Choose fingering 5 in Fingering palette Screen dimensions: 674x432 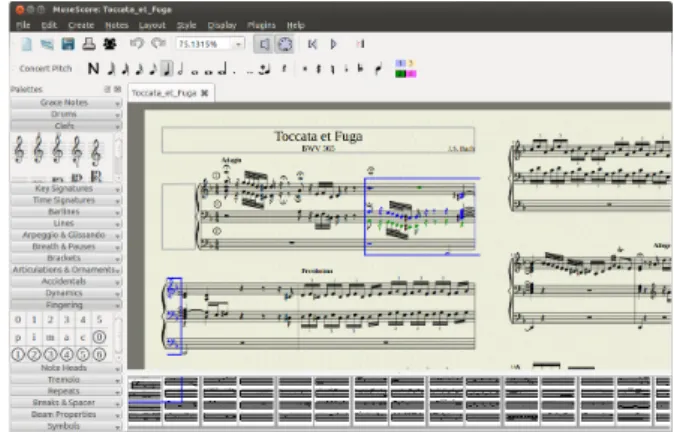pyautogui.click(x=99, y=319)
